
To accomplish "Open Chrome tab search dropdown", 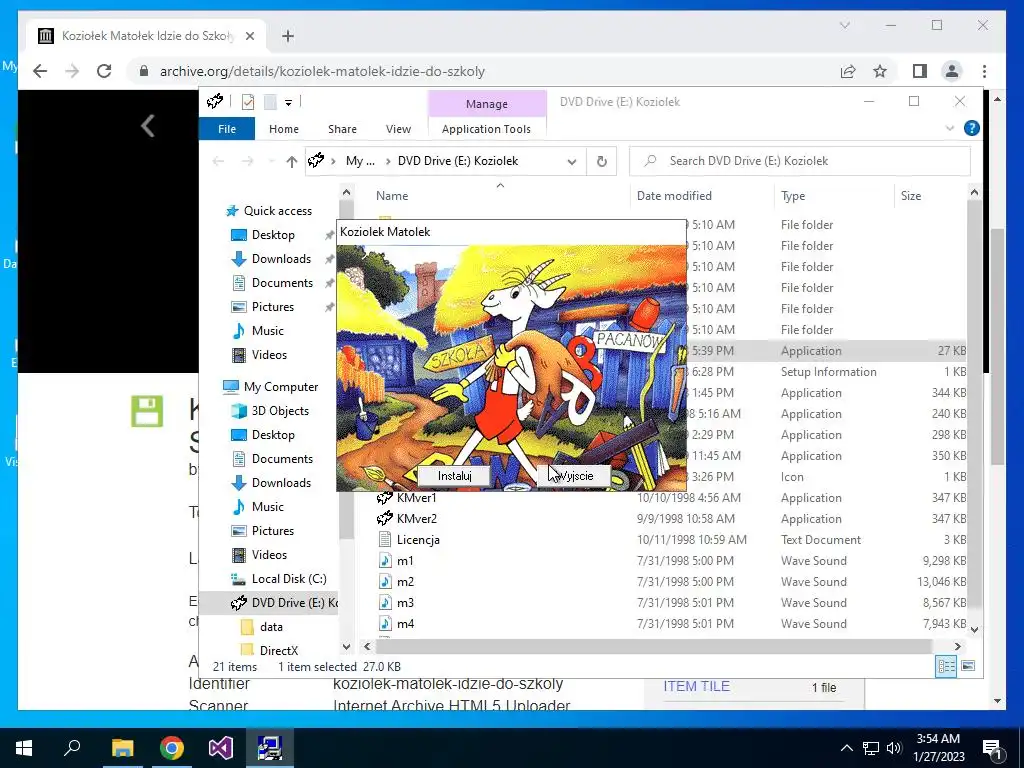I will 844,25.
